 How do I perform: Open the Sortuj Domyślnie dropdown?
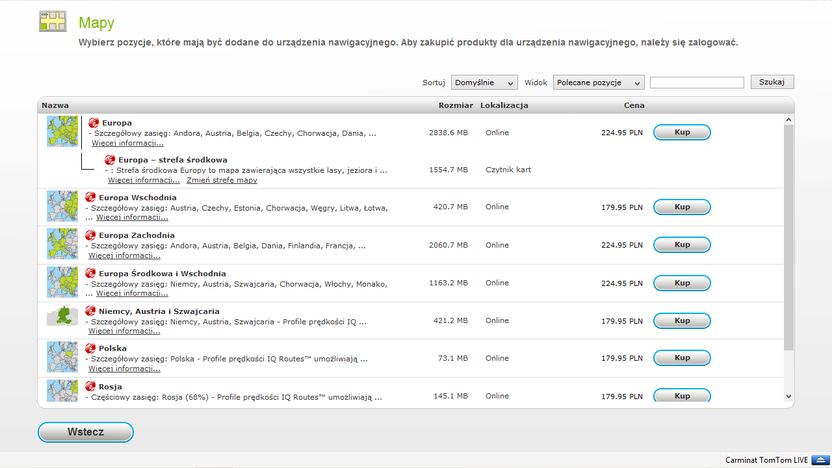[484, 82]
